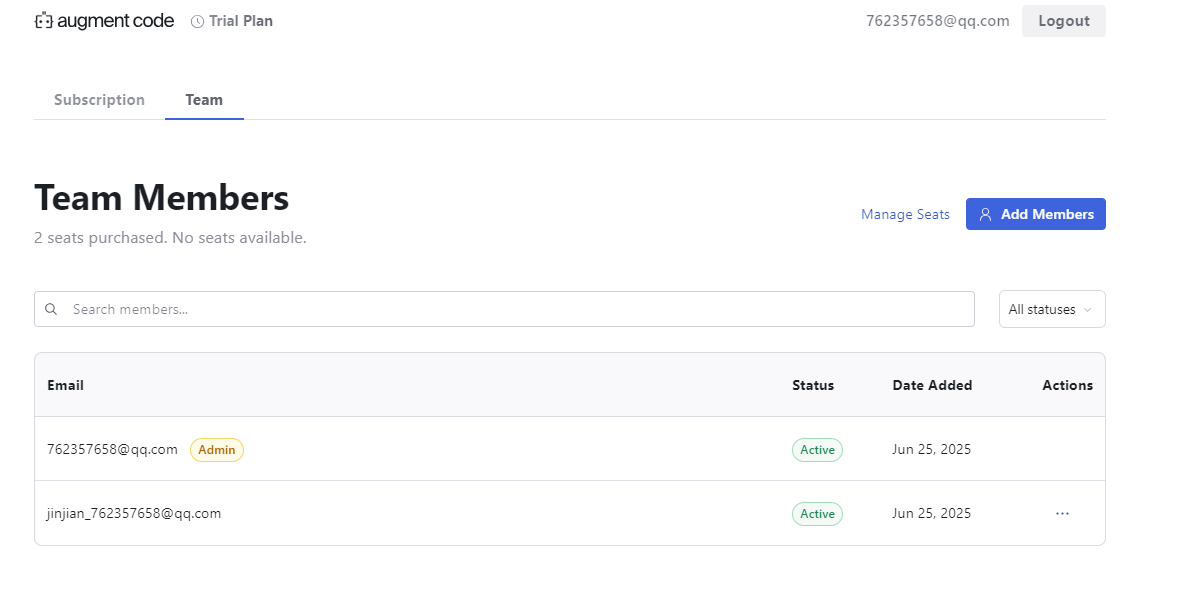Select the Team tab

point(204,100)
